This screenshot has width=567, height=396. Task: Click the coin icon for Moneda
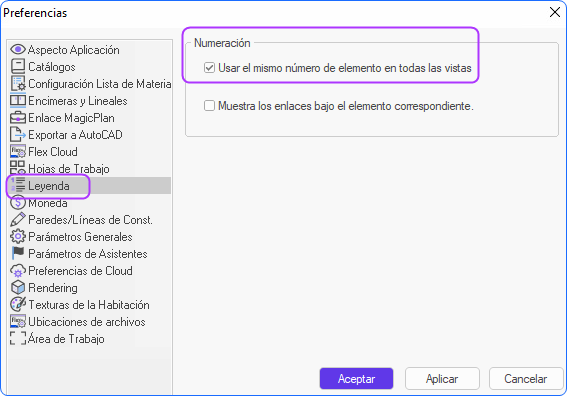pos(18,203)
